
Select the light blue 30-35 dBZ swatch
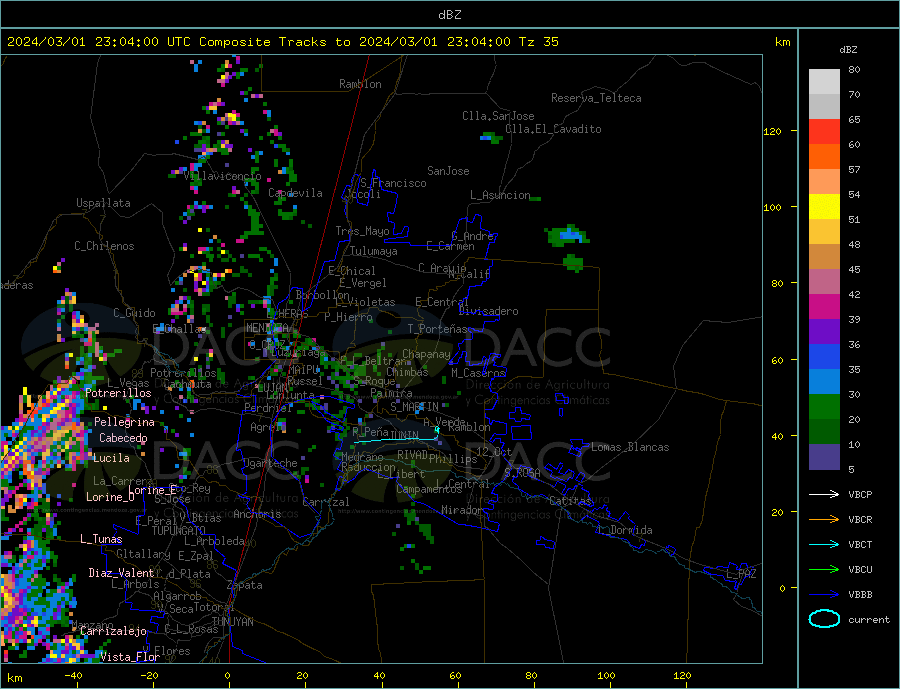(x=824, y=382)
